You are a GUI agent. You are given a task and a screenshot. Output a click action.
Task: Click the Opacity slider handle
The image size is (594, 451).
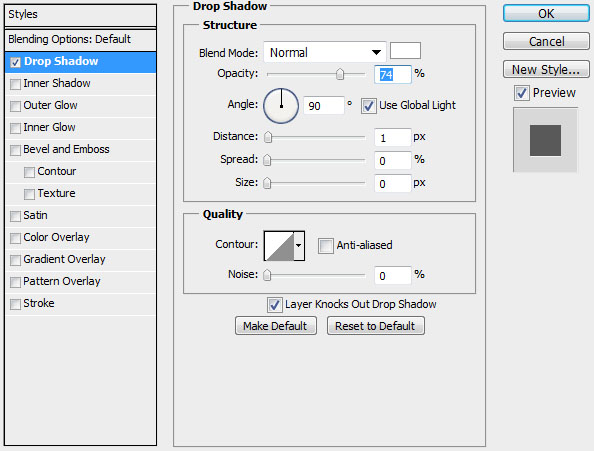(340, 74)
